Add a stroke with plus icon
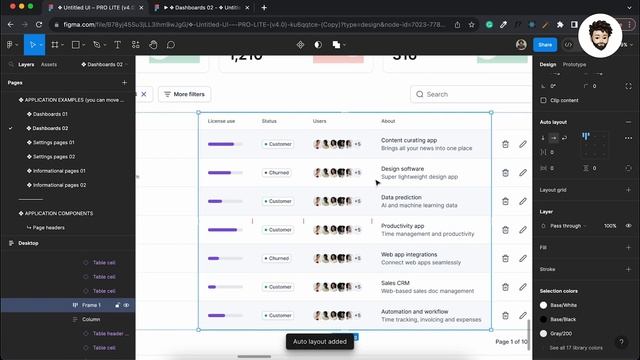Image resolution: width=640 pixels, height=360 pixels. pyautogui.click(x=628, y=269)
